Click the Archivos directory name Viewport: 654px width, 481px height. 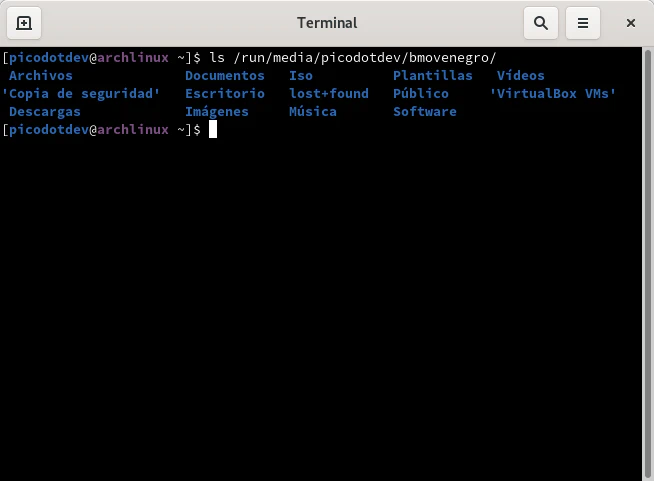[41, 76]
